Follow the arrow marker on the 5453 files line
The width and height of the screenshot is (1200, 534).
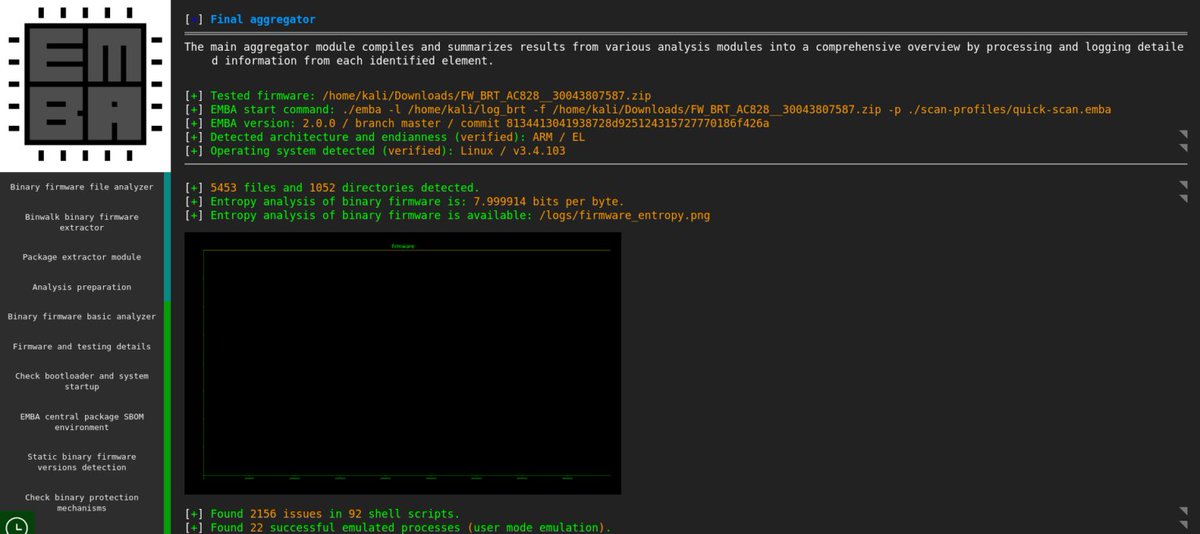pos(1183,185)
